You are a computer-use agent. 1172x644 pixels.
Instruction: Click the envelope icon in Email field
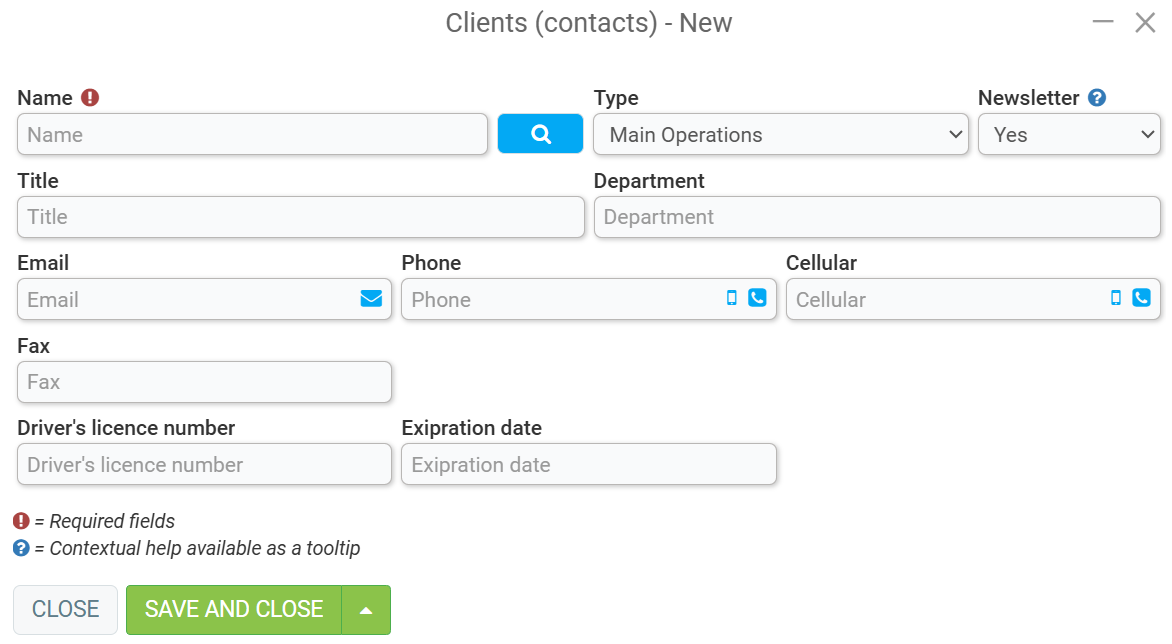coord(371,298)
